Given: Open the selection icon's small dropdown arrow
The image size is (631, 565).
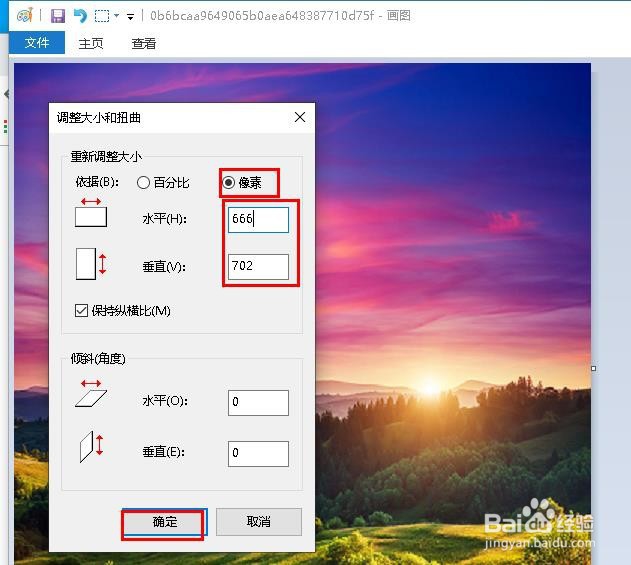Looking at the screenshot, I should [117, 16].
